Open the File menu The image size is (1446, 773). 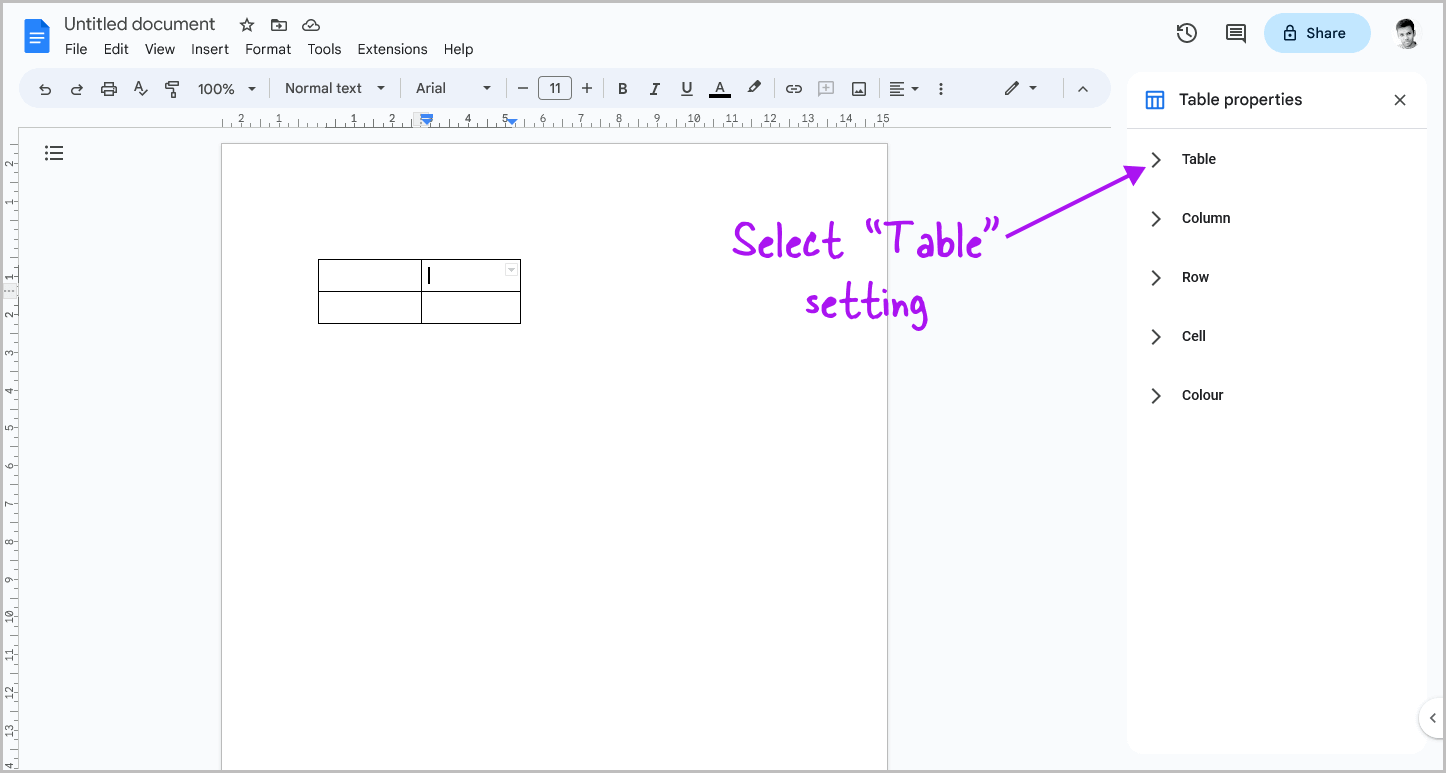click(x=76, y=49)
